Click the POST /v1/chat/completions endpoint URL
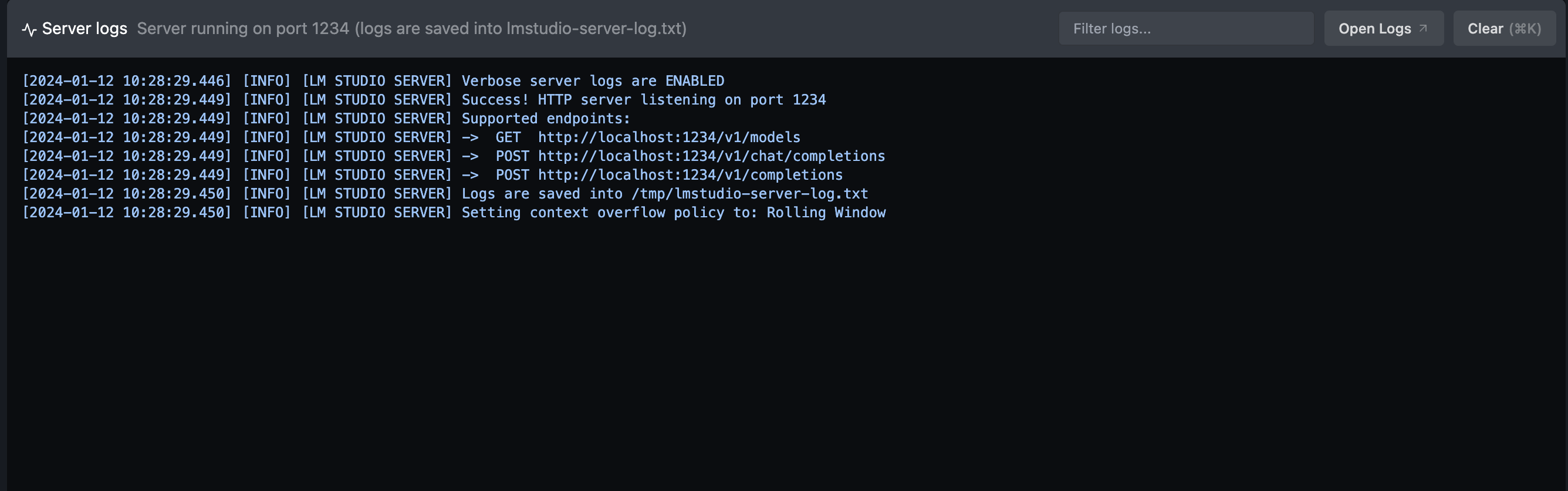The width and height of the screenshot is (1568, 491). (x=712, y=157)
